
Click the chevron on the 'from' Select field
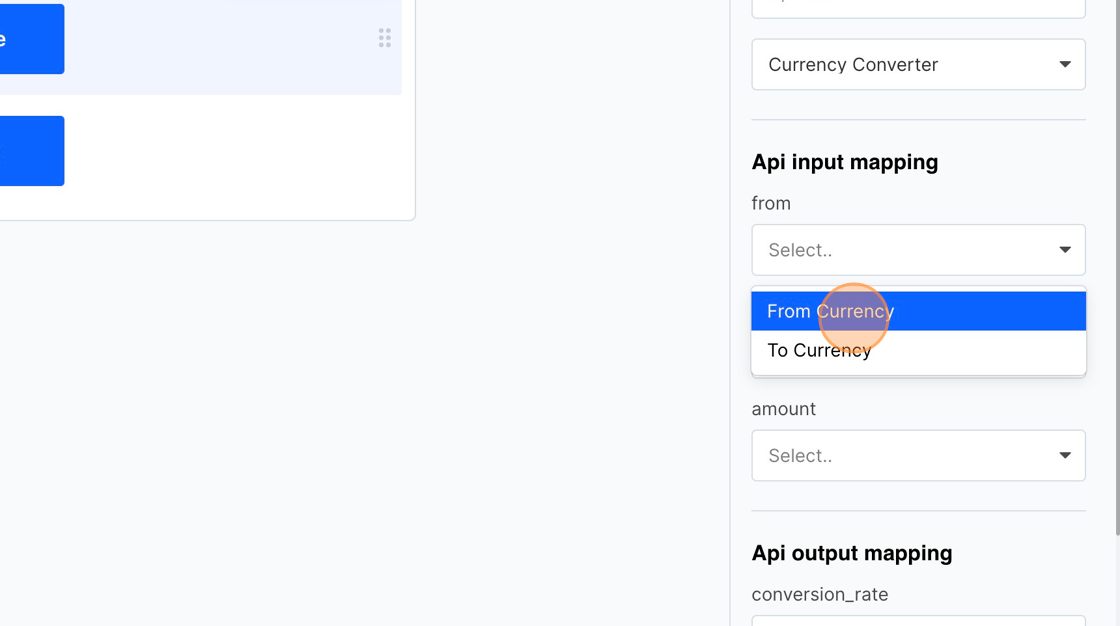tap(1064, 249)
